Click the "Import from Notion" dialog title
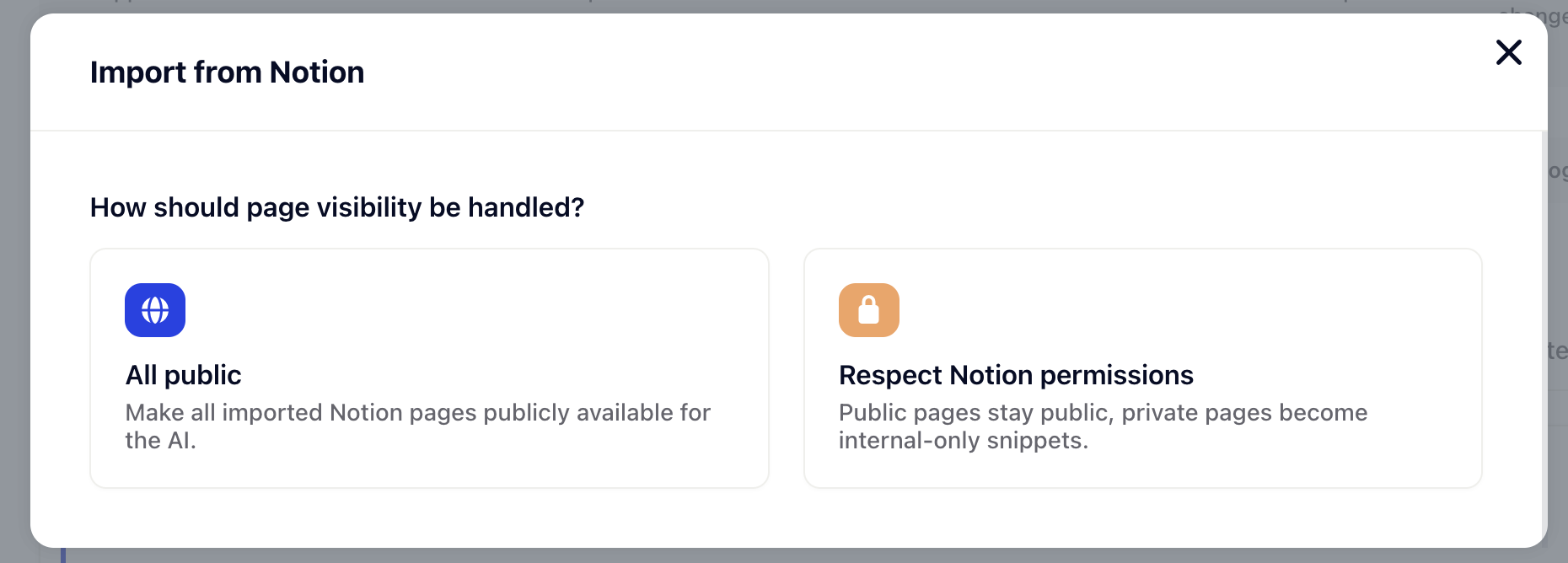The image size is (1568, 563). pyautogui.click(x=227, y=72)
